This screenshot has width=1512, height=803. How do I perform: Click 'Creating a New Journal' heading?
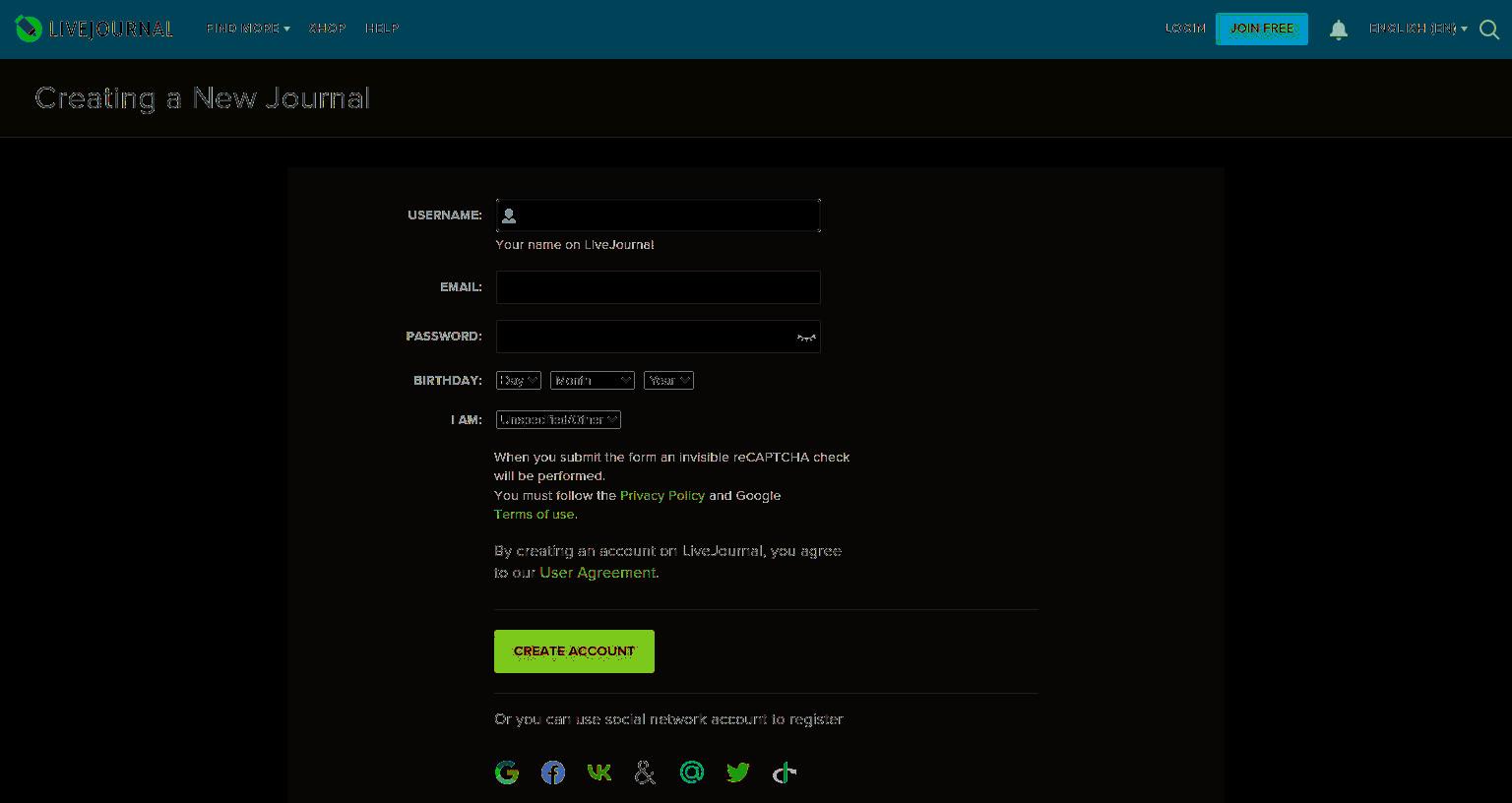point(203,97)
